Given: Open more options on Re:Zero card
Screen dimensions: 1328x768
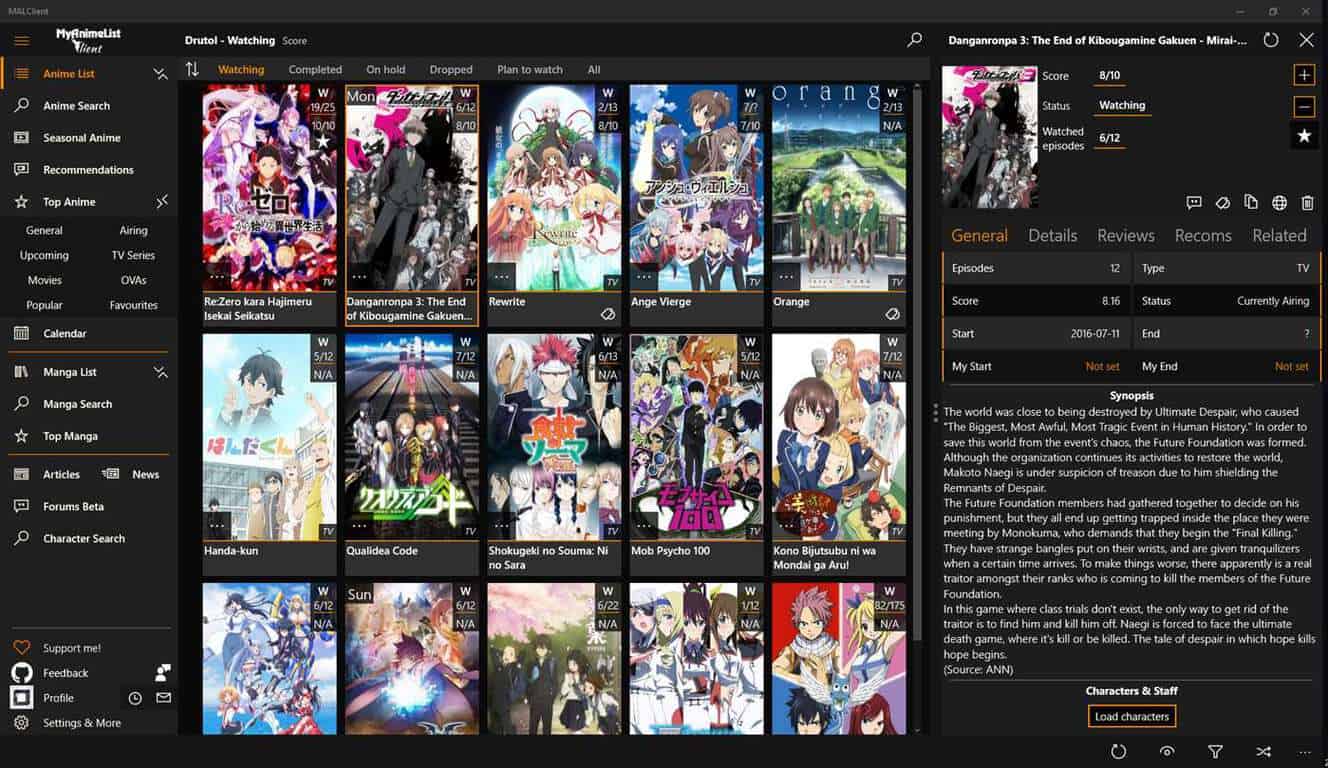Looking at the screenshot, I should [x=218, y=277].
